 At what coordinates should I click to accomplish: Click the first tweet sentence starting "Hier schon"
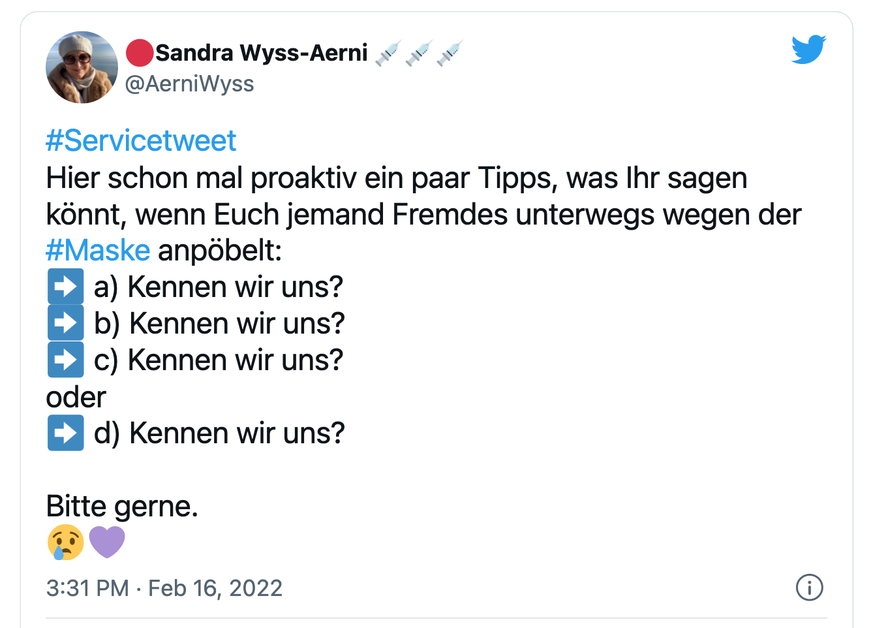(396, 178)
